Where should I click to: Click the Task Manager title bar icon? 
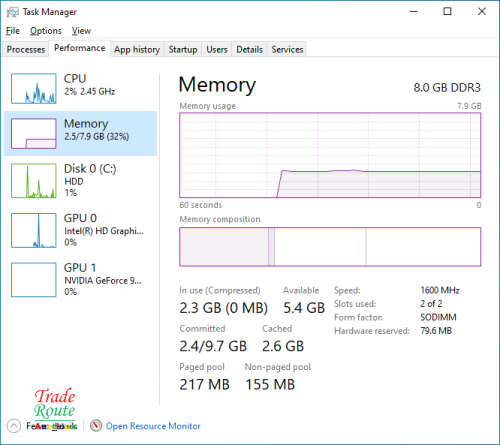tap(13, 12)
